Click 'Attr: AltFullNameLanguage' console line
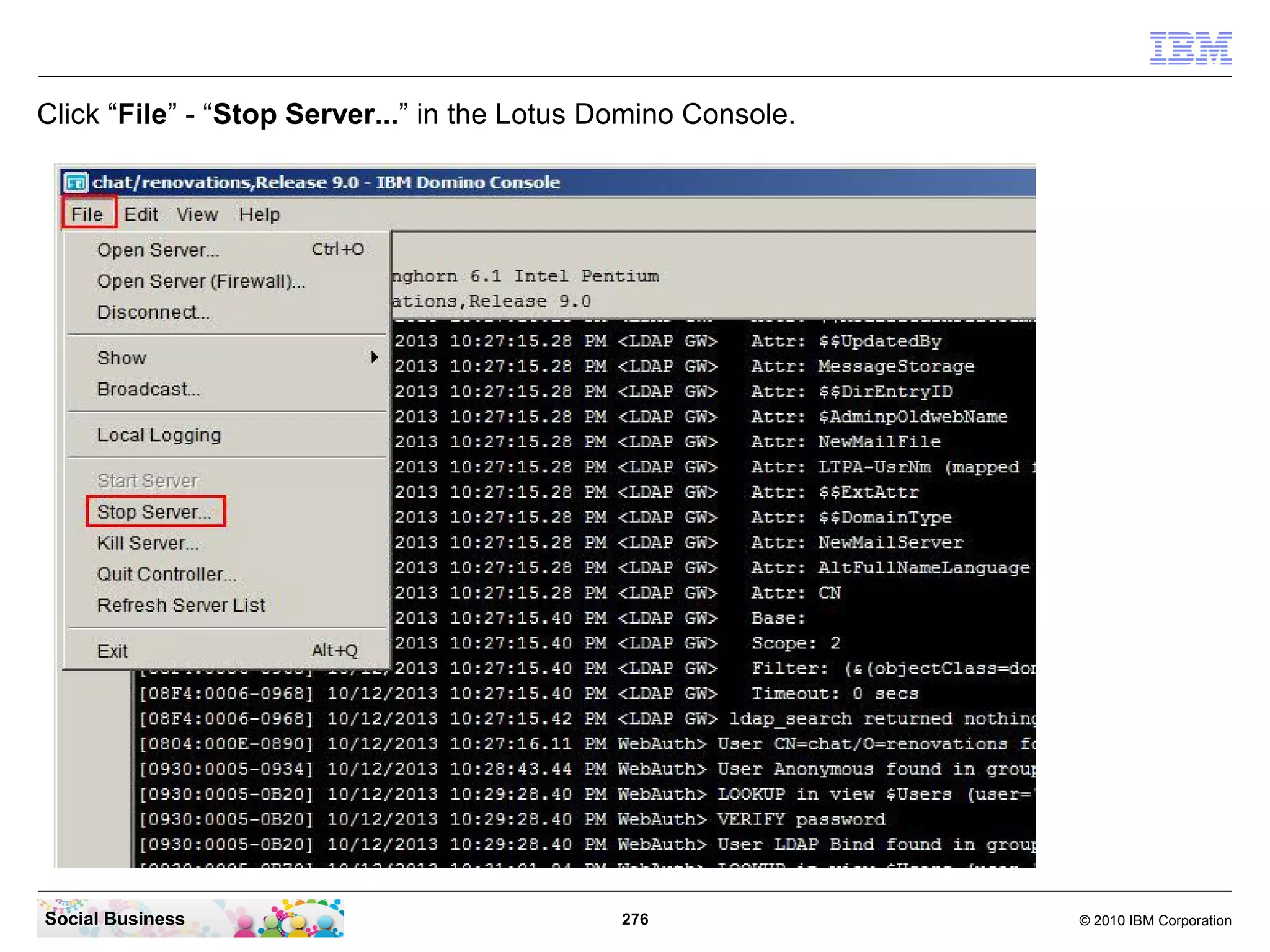Viewport: 1270px width, 952px height. click(x=890, y=568)
